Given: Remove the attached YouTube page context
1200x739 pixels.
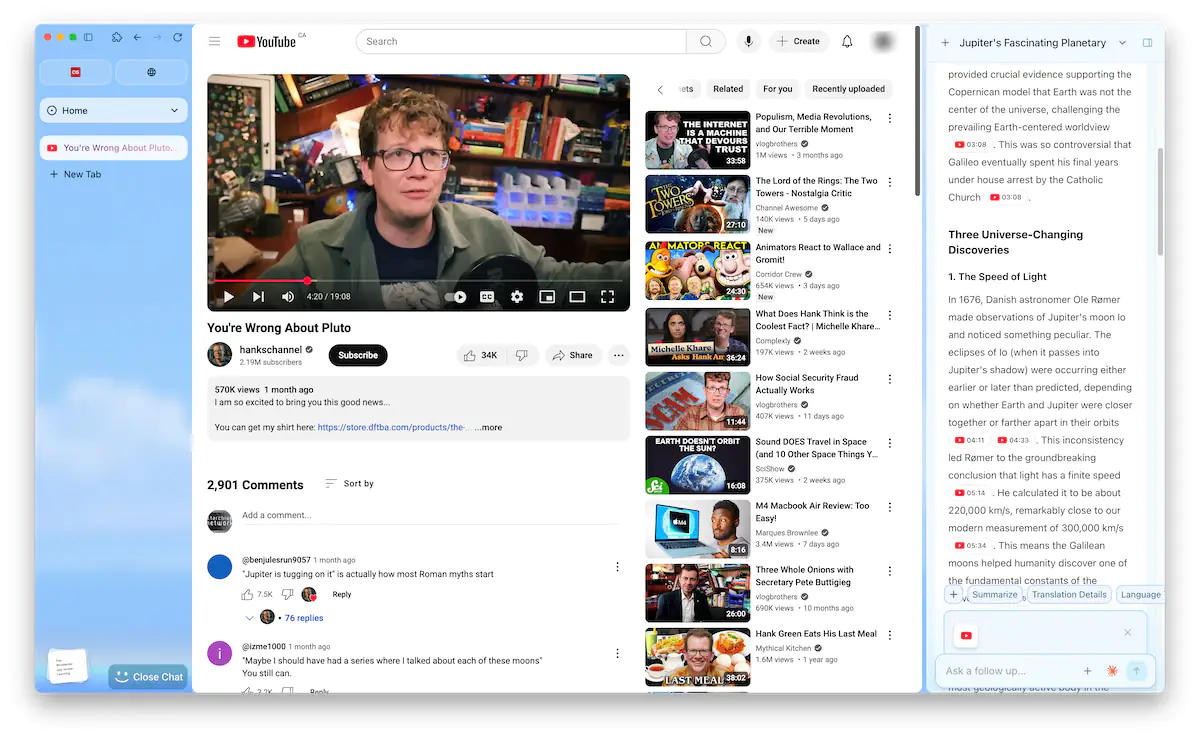Looking at the screenshot, I should point(1127,632).
